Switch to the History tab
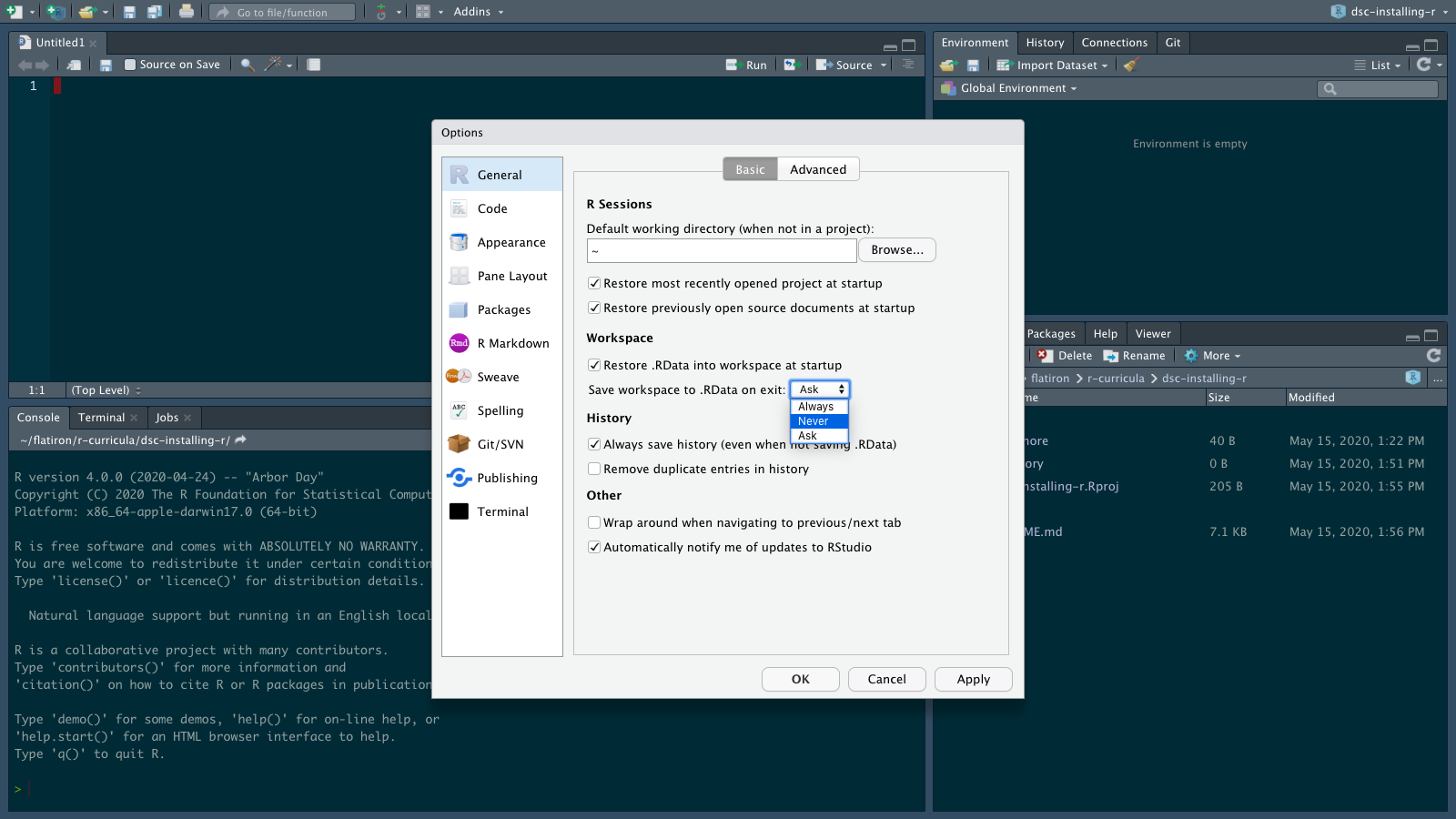Viewport: 1456px width, 819px height. pos(1045,43)
